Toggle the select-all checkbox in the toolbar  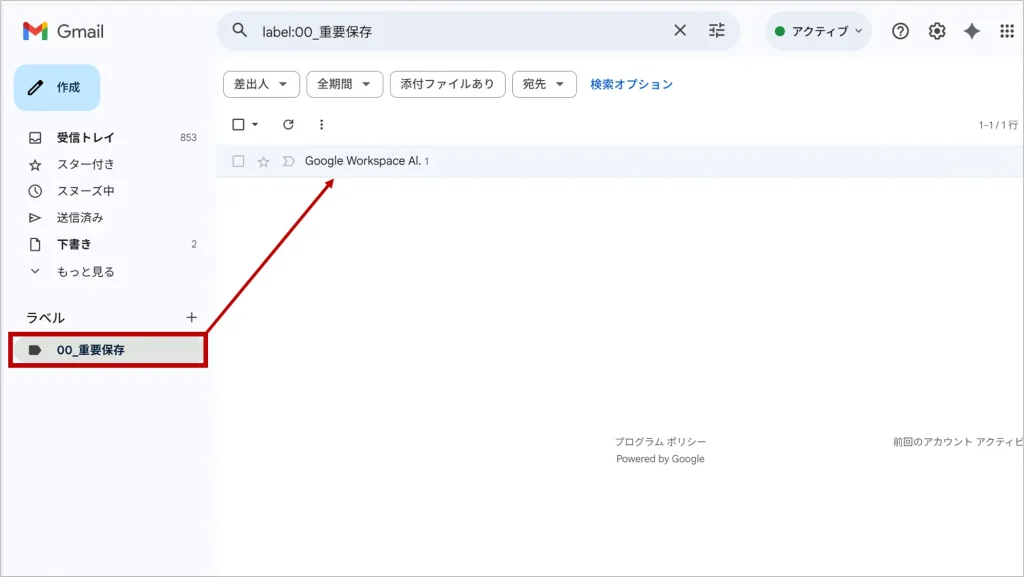[x=238, y=125]
